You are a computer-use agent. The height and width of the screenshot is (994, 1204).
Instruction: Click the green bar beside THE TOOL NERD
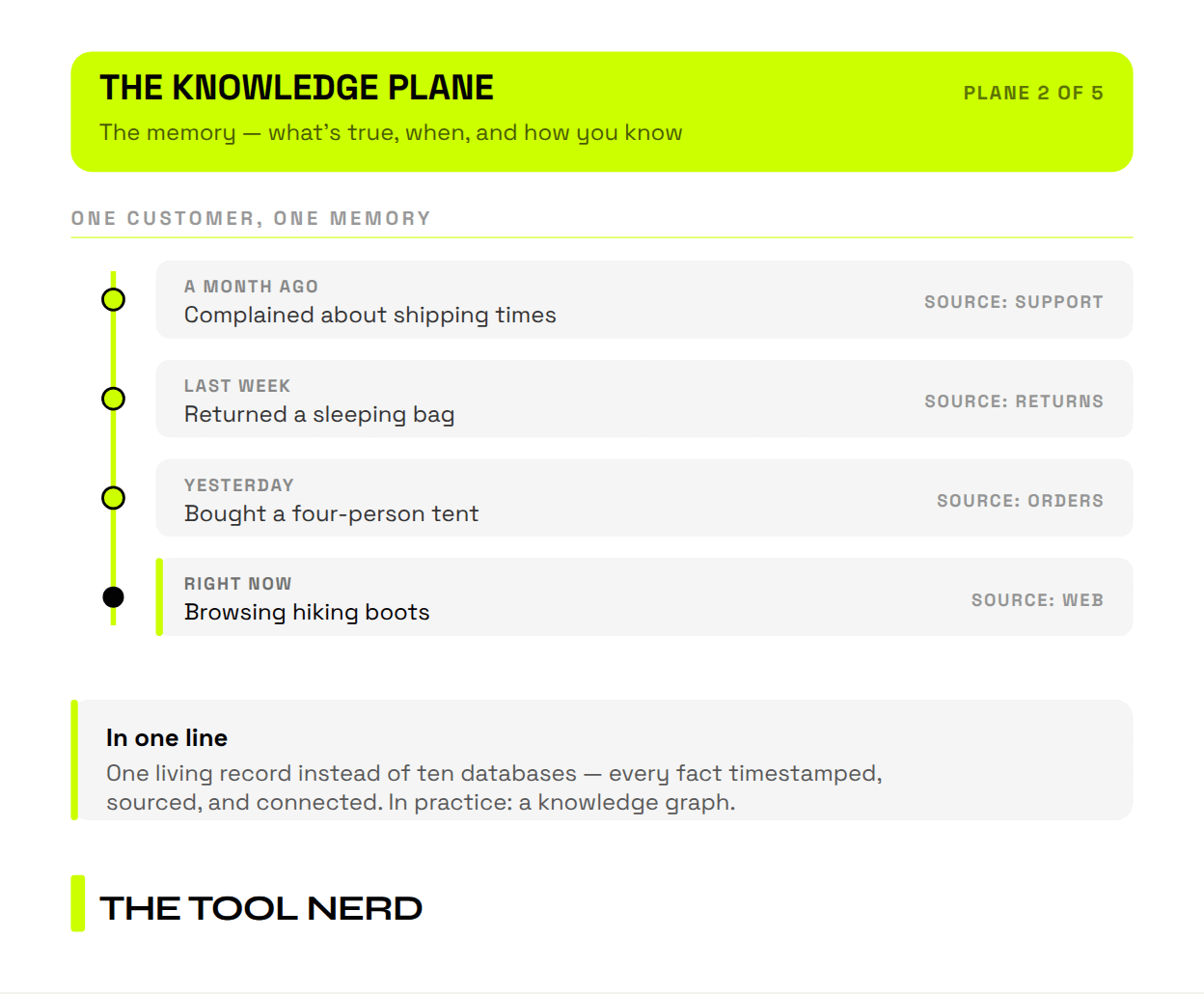tap(78, 903)
